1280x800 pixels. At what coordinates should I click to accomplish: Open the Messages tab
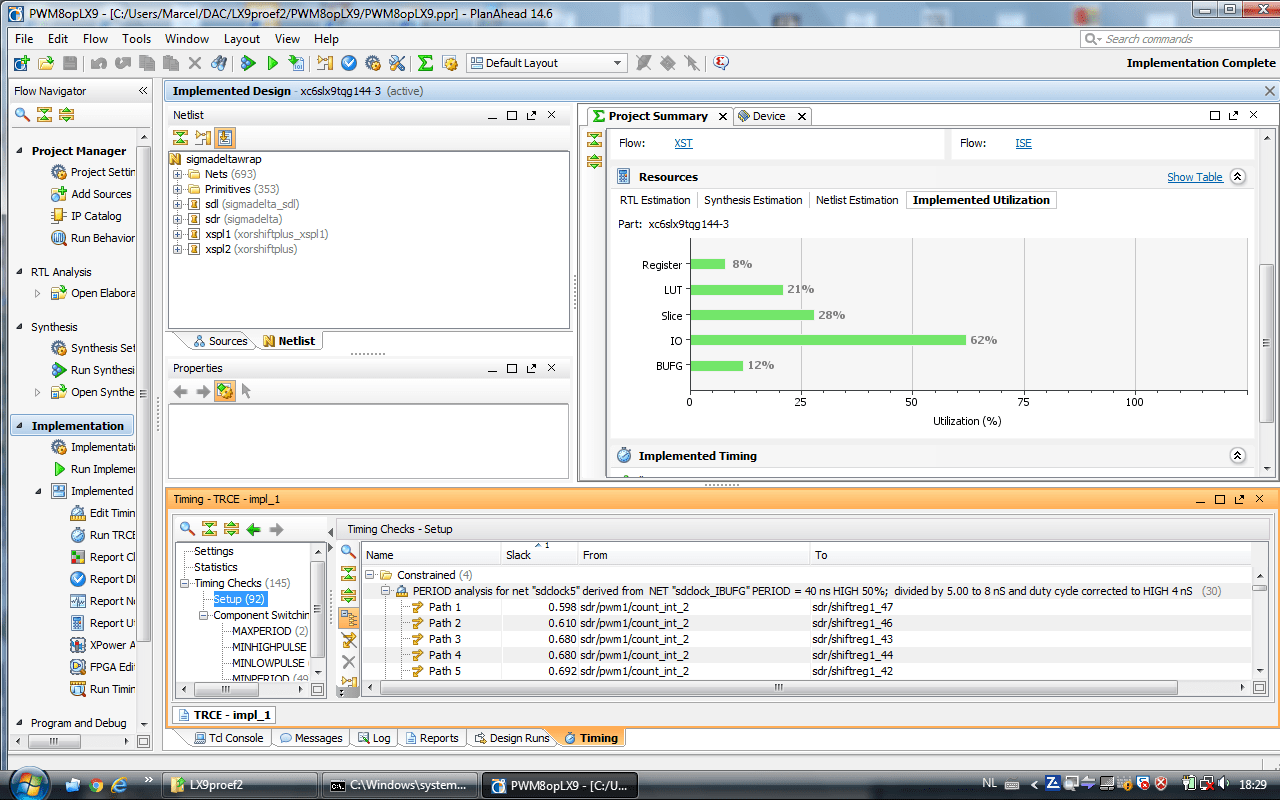311,738
